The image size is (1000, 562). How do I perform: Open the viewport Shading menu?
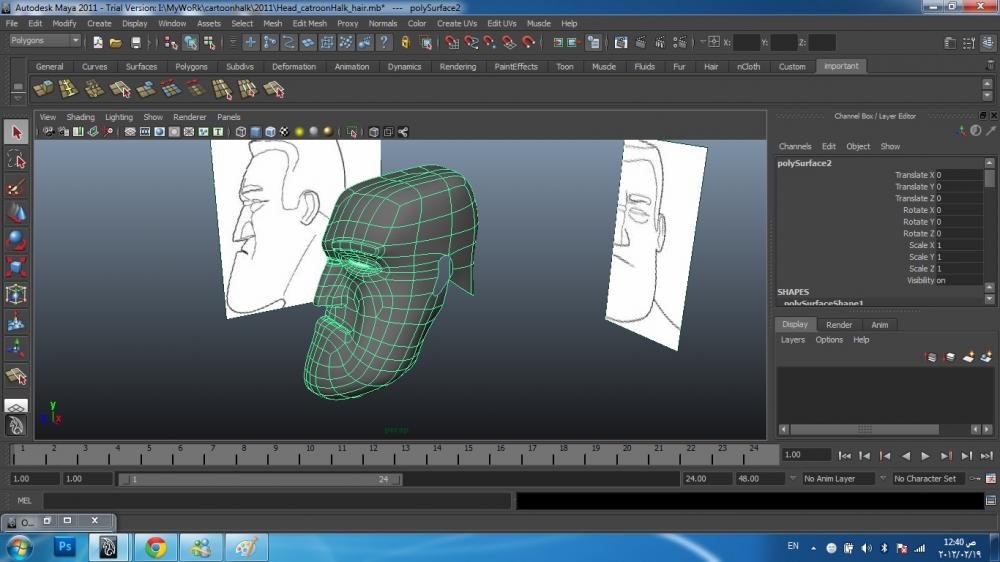point(80,117)
